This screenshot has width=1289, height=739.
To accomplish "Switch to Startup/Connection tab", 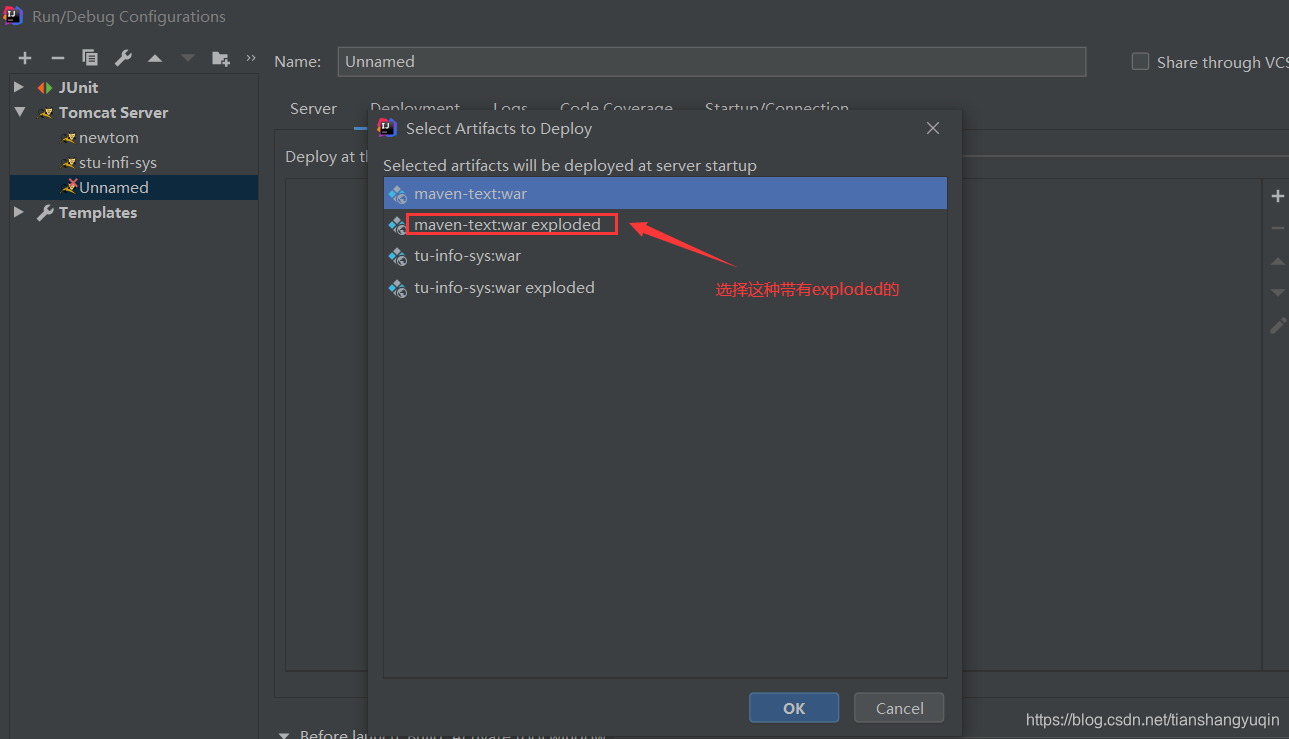I will pos(777,106).
